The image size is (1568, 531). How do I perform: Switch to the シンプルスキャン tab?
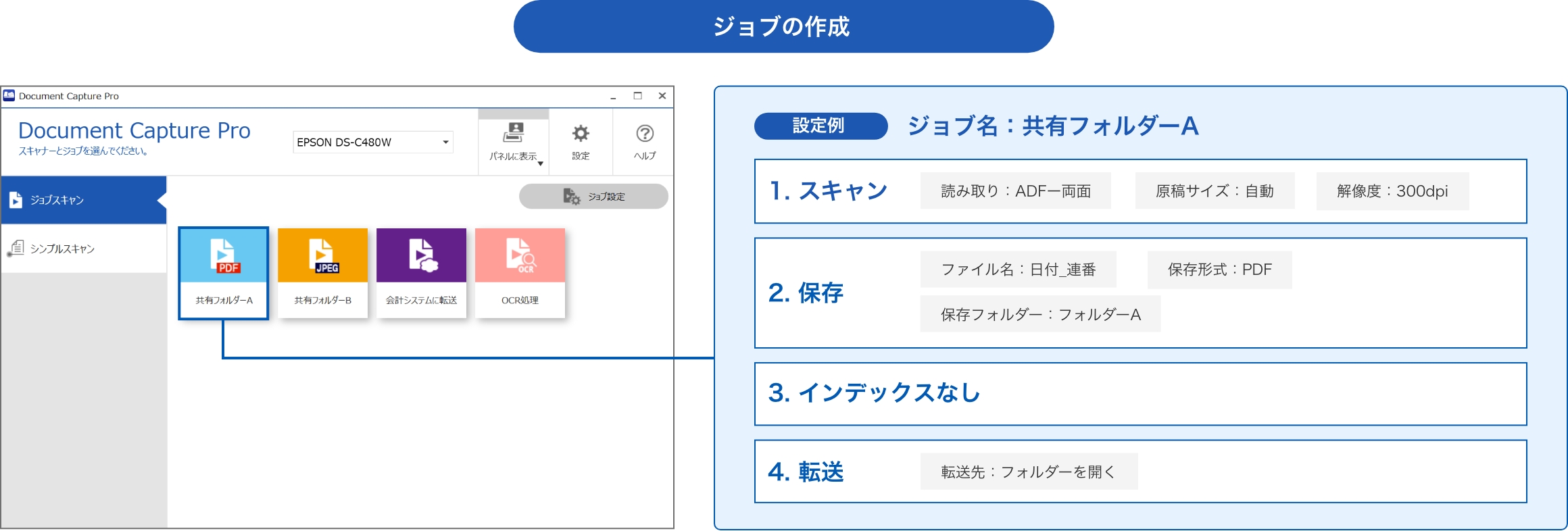(84, 249)
